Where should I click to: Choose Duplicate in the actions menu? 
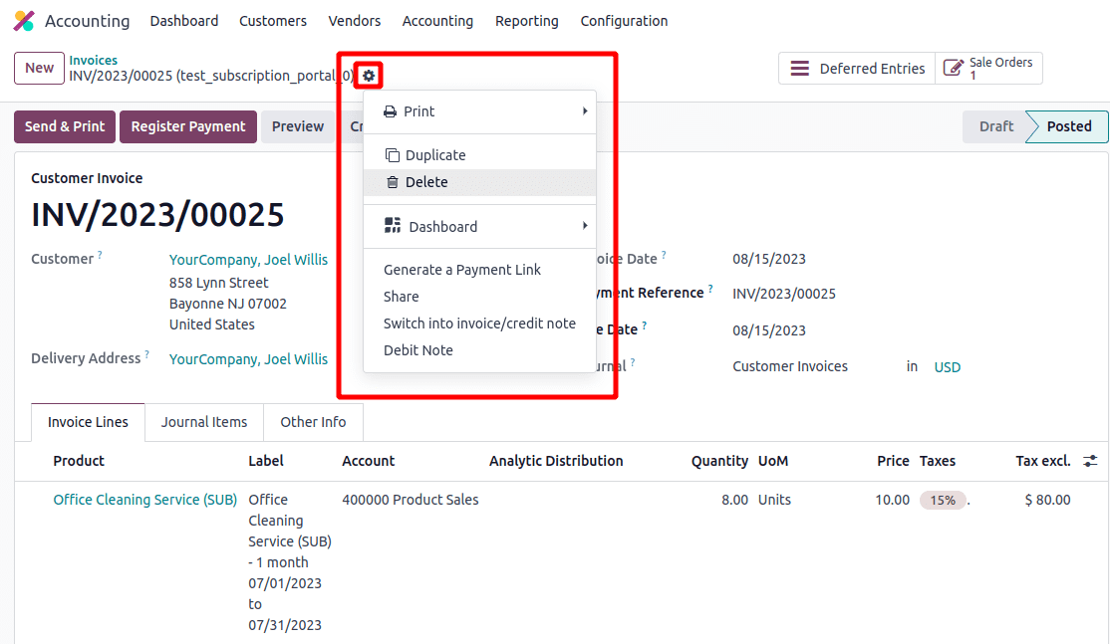coord(435,155)
